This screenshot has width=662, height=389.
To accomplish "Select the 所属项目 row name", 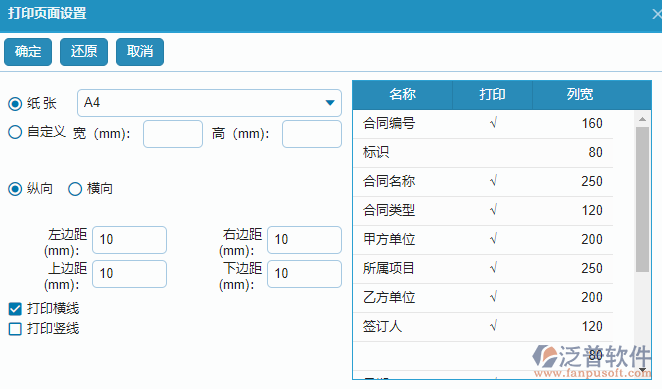I will [388, 269].
